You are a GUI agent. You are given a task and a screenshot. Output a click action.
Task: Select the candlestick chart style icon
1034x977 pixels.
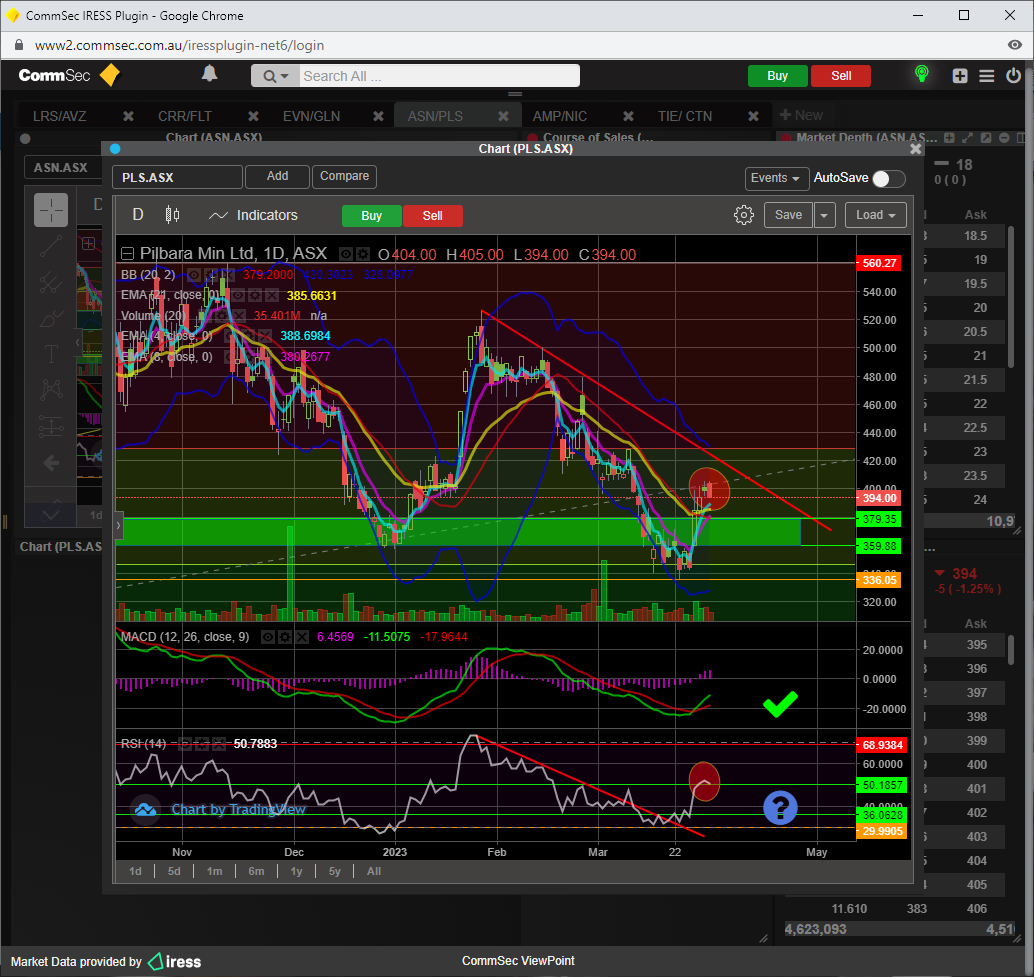click(171, 215)
